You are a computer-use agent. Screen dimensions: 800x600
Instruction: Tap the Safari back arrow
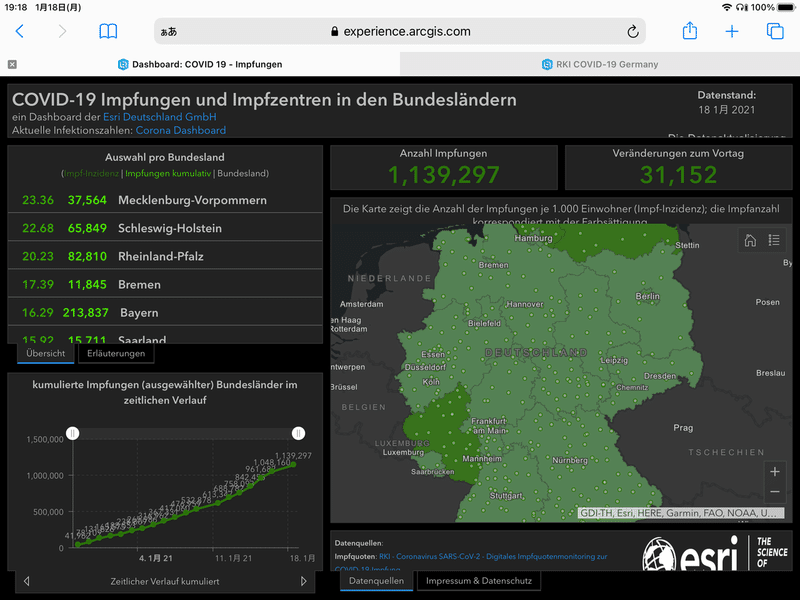coord(19,31)
